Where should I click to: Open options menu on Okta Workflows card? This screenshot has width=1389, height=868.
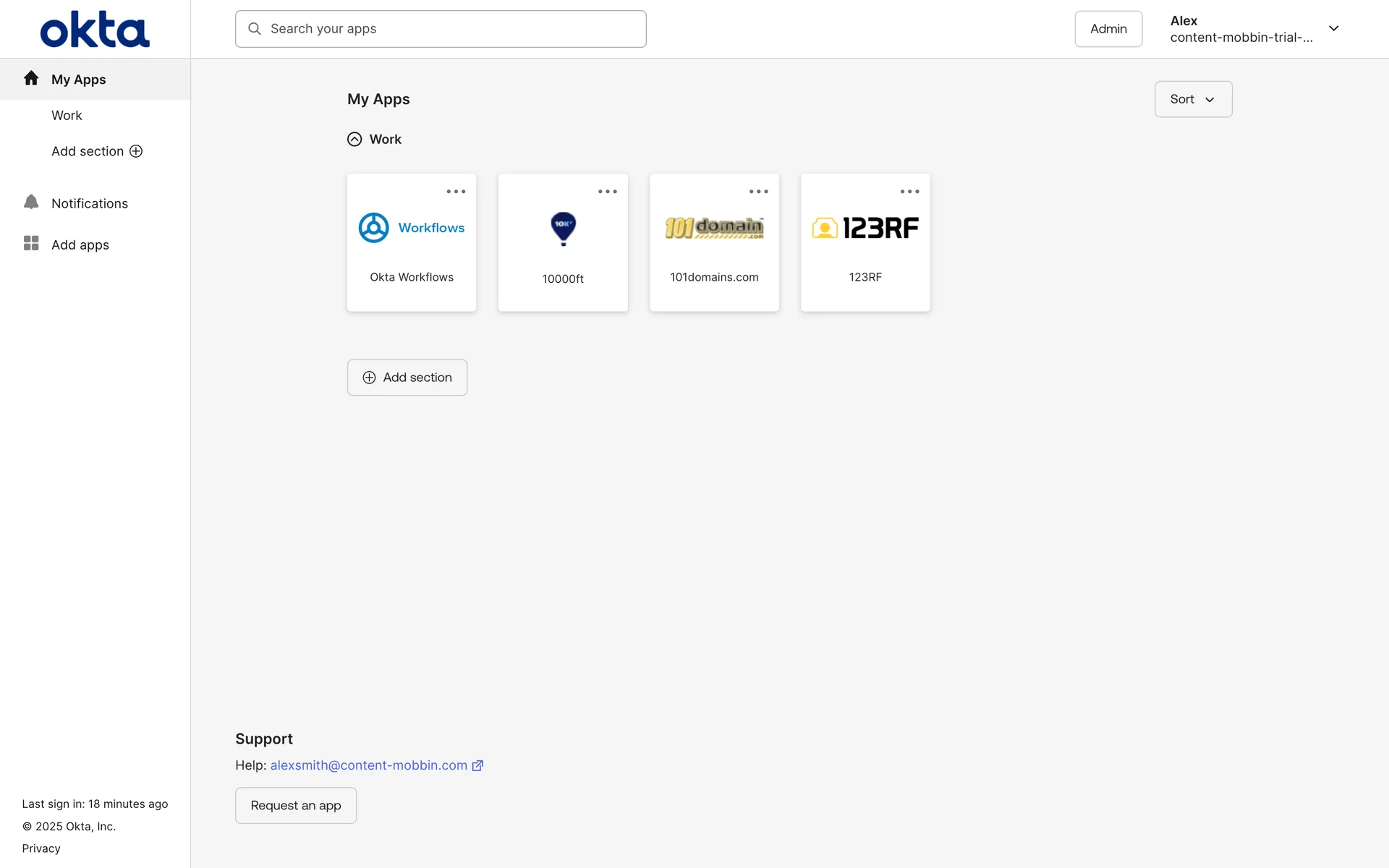pos(456,192)
